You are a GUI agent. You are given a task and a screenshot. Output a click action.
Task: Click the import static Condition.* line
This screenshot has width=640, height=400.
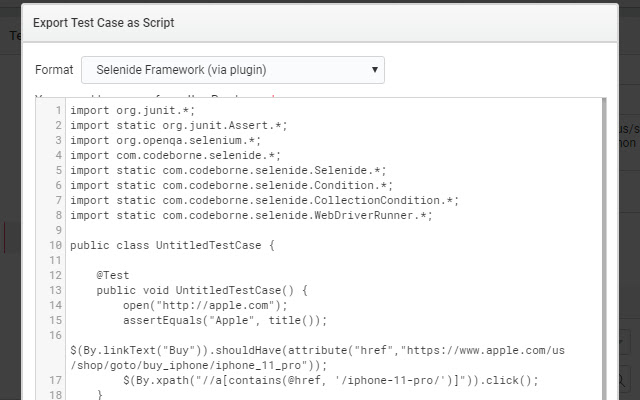231,185
